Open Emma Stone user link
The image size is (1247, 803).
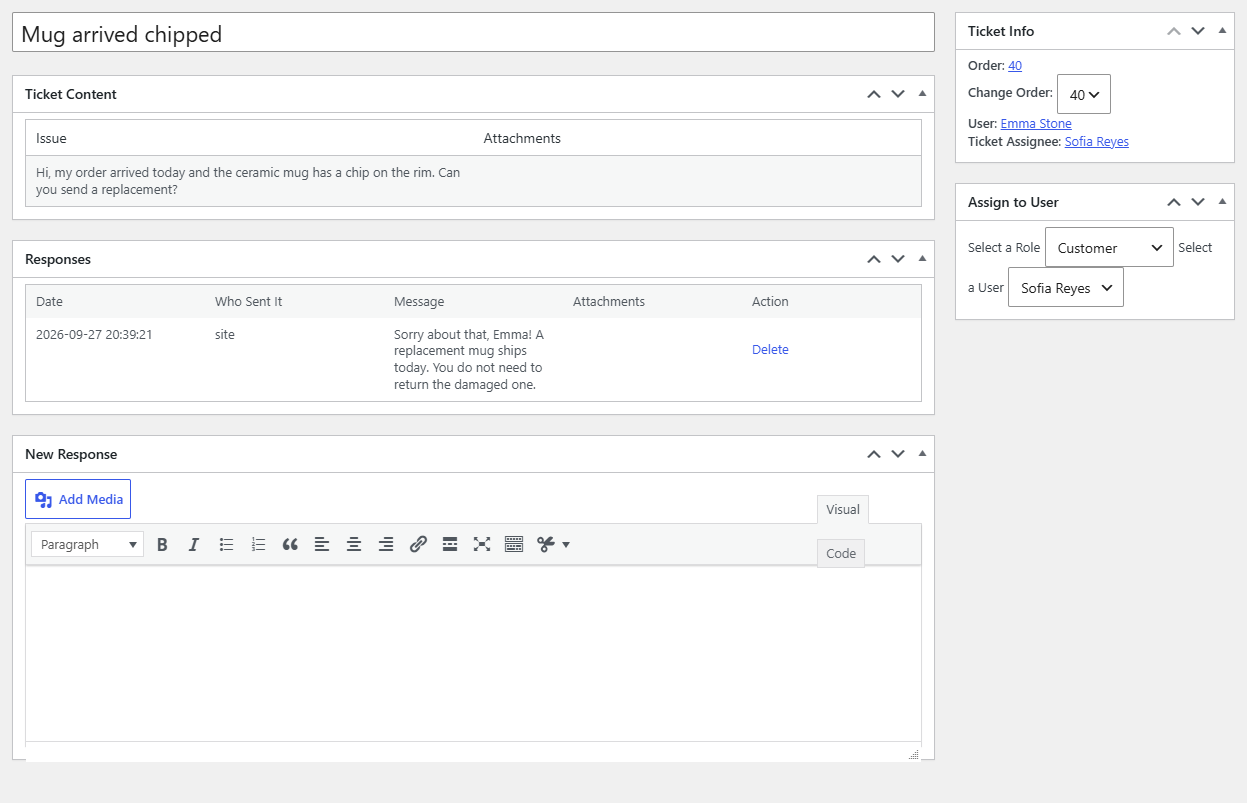tap(1036, 123)
